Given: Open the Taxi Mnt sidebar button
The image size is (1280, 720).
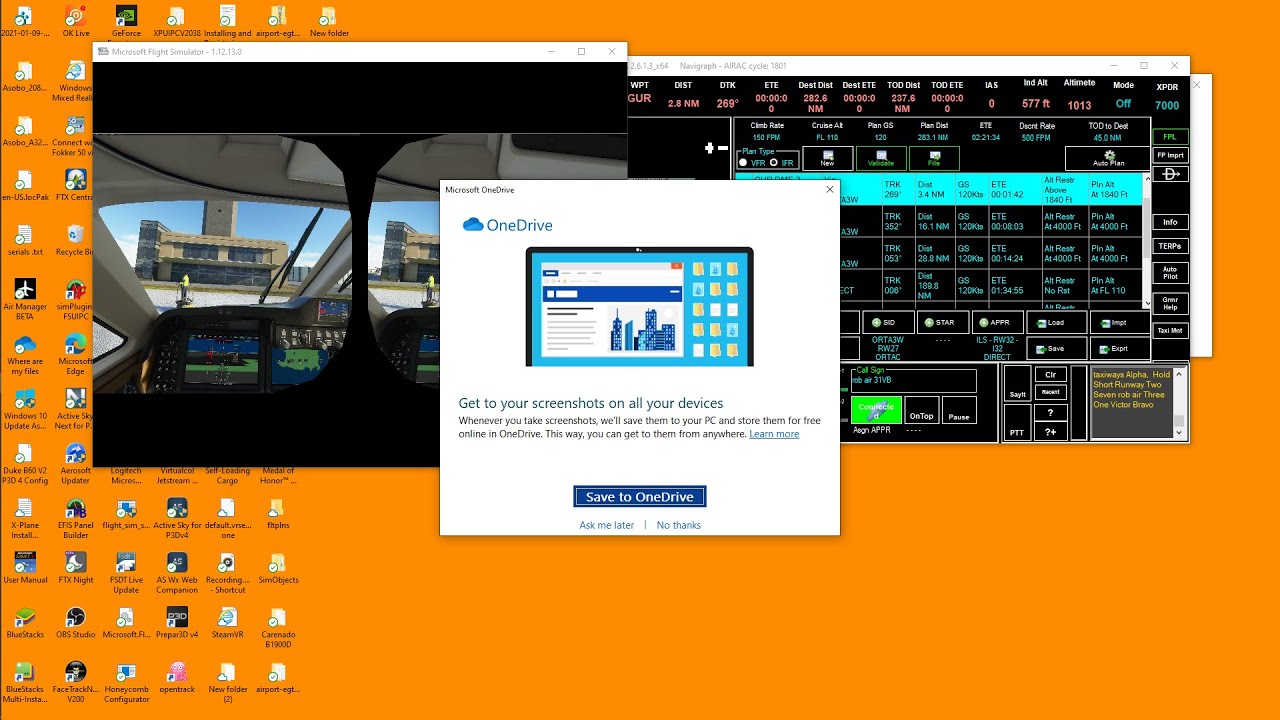Looking at the screenshot, I should coord(1170,330).
